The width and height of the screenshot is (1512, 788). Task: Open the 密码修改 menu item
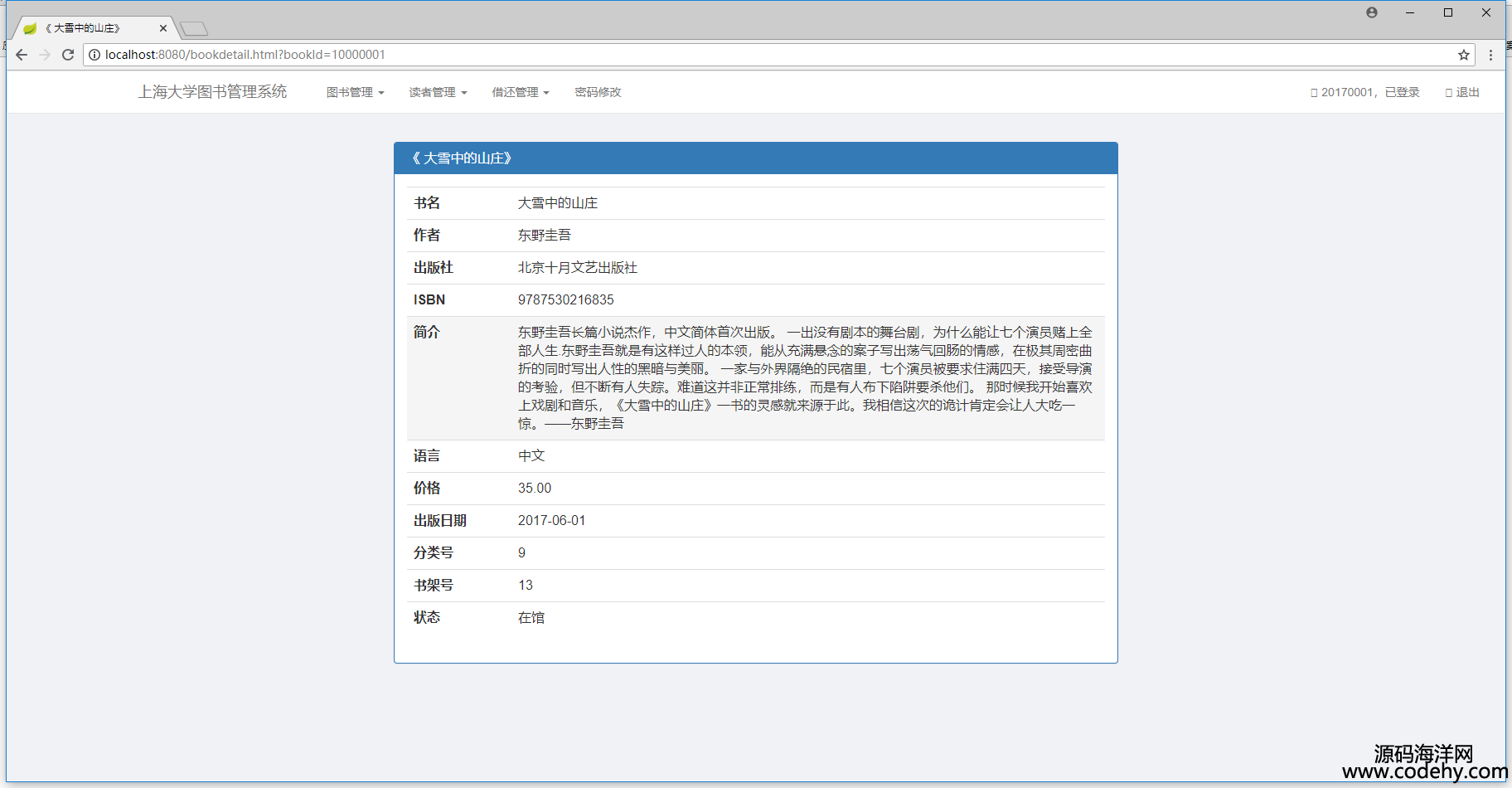point(598,92)
